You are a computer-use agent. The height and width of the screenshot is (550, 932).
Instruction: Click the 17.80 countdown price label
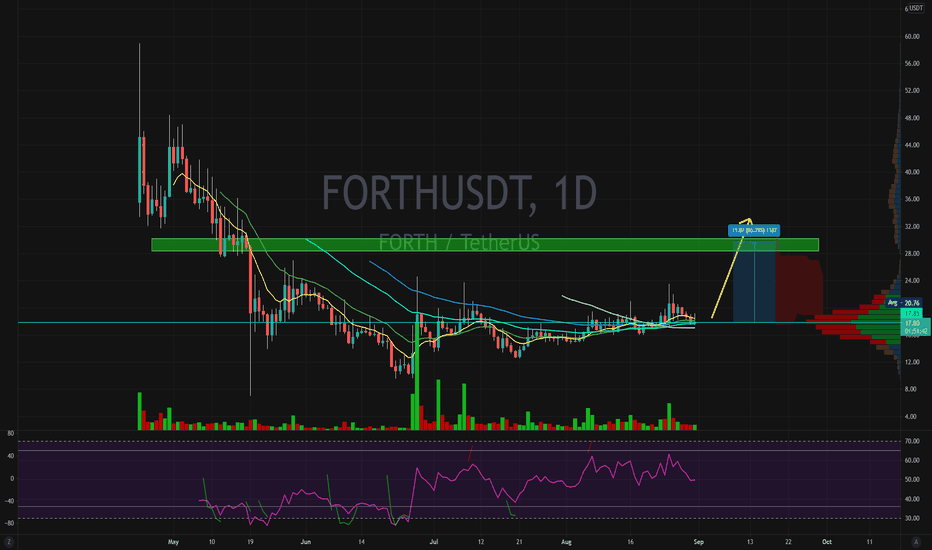coord(914,327)
